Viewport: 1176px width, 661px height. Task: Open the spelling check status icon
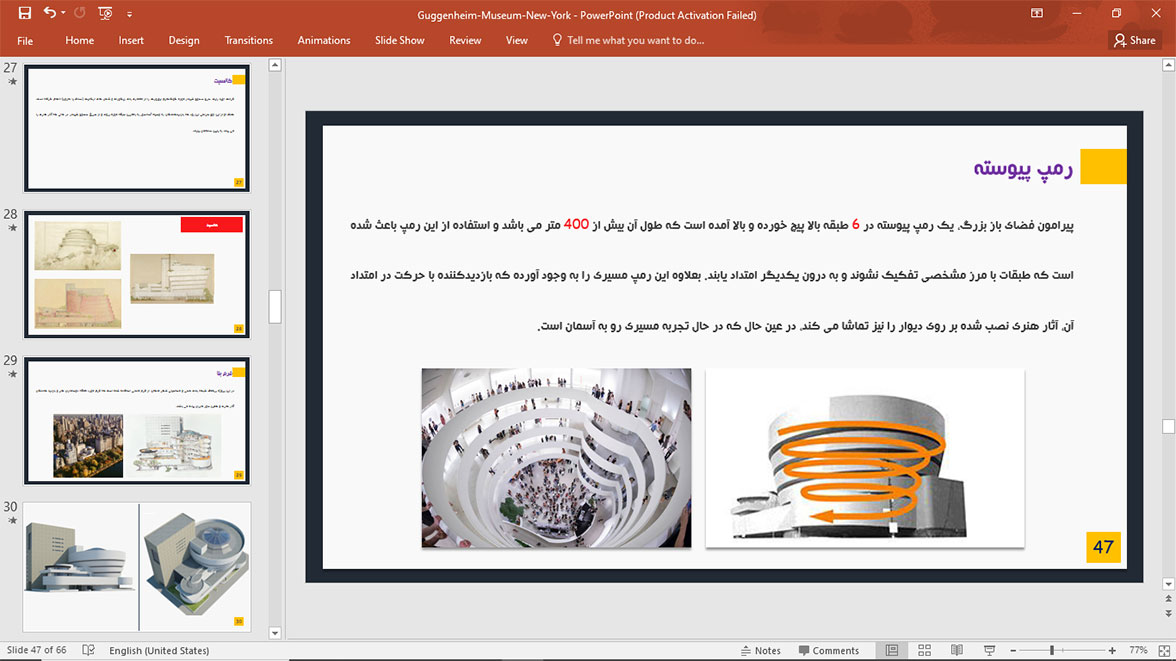88,650
